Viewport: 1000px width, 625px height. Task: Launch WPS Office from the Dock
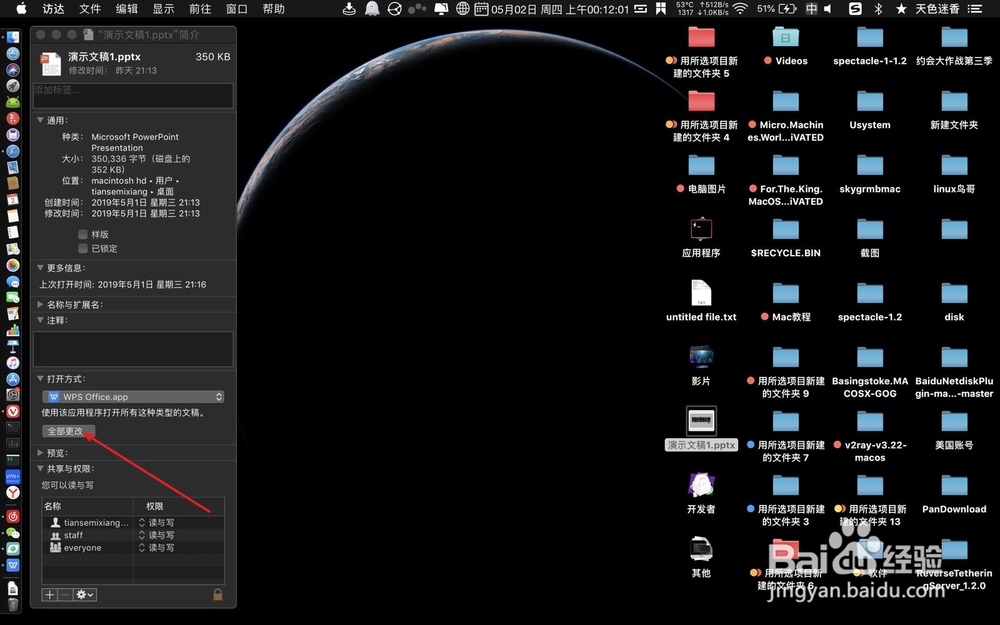[13, 565]
